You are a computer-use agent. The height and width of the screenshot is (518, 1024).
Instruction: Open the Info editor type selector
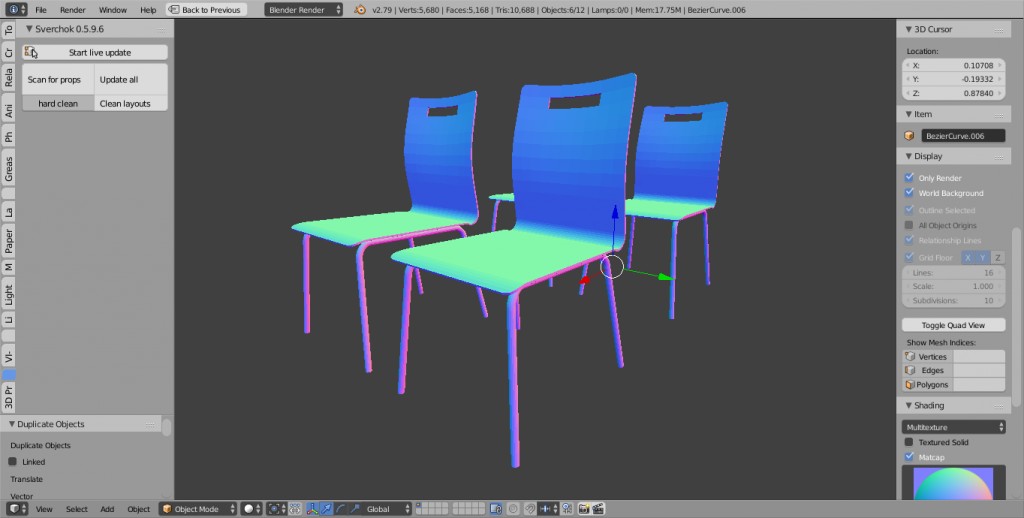(x=16, y=10)
